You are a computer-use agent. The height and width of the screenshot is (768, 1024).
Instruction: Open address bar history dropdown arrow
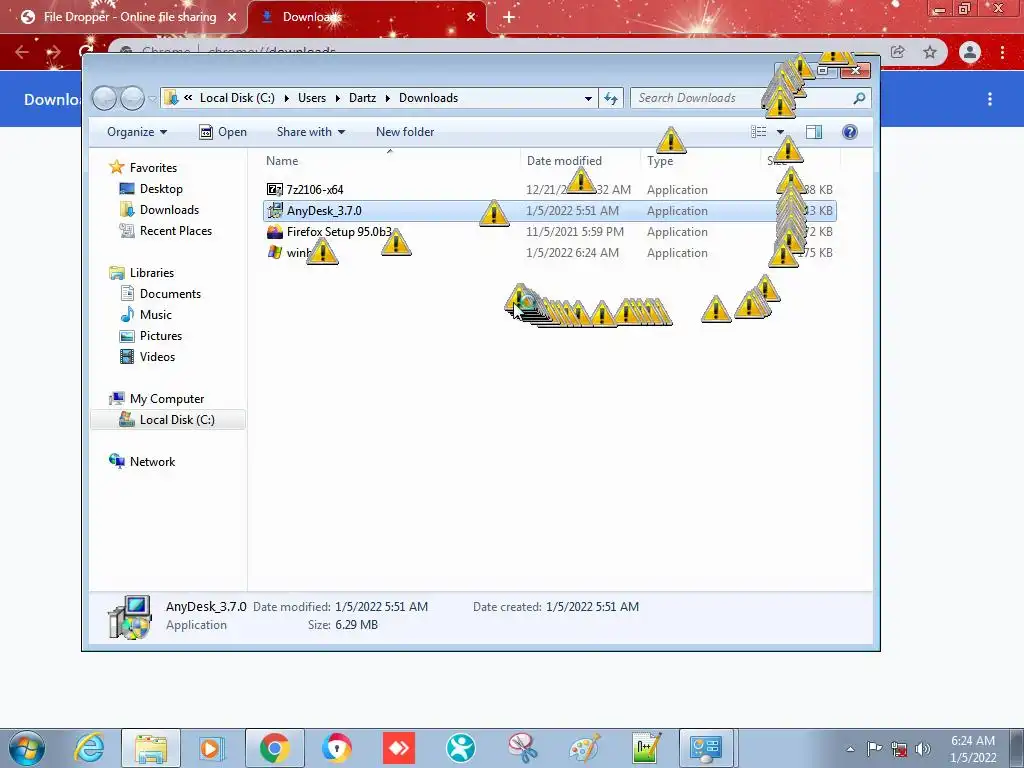pyautogui.click(x=588, y=99)
